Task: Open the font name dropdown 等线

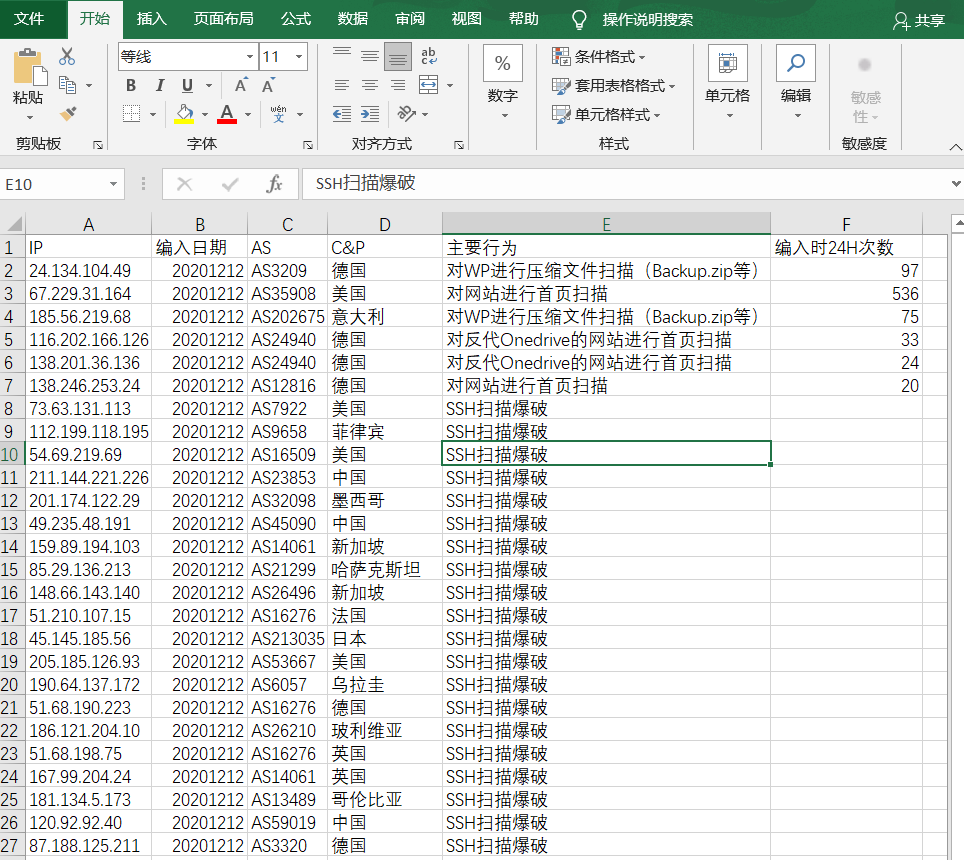Action: click(x=250, y=57)
